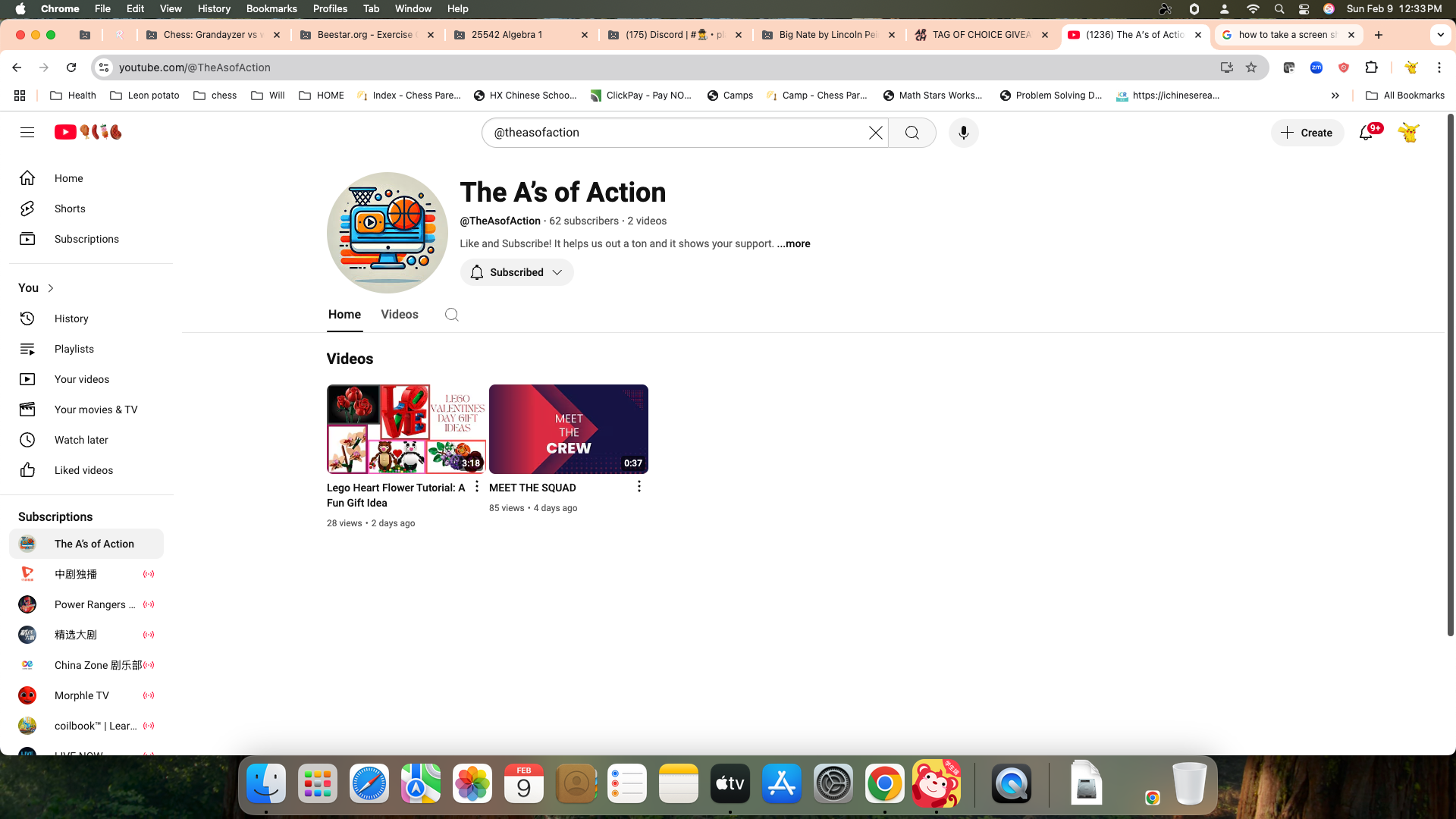This screenshot has width=1456, height=819.
Task: Clear the search box with X icon
Action: [875, 133]
